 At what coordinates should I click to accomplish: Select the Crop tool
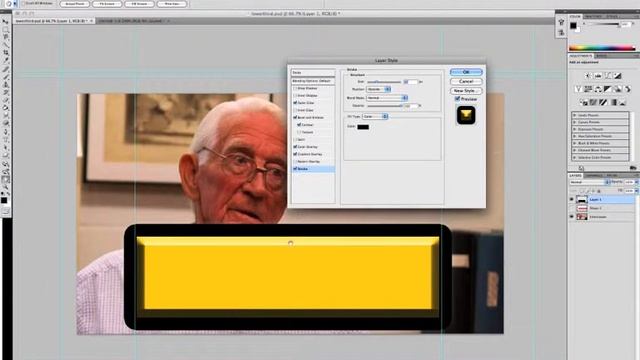click(x=6, y=53)
